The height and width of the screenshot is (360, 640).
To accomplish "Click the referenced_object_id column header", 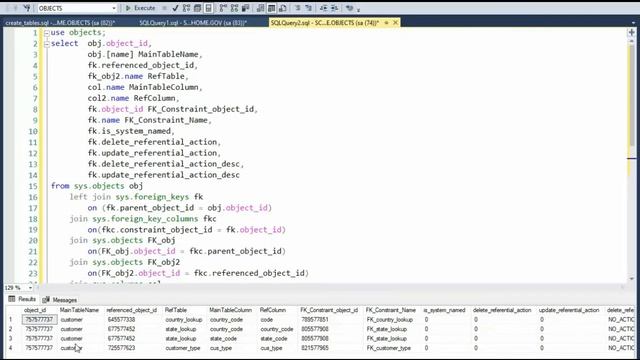I will pos(131,310).
